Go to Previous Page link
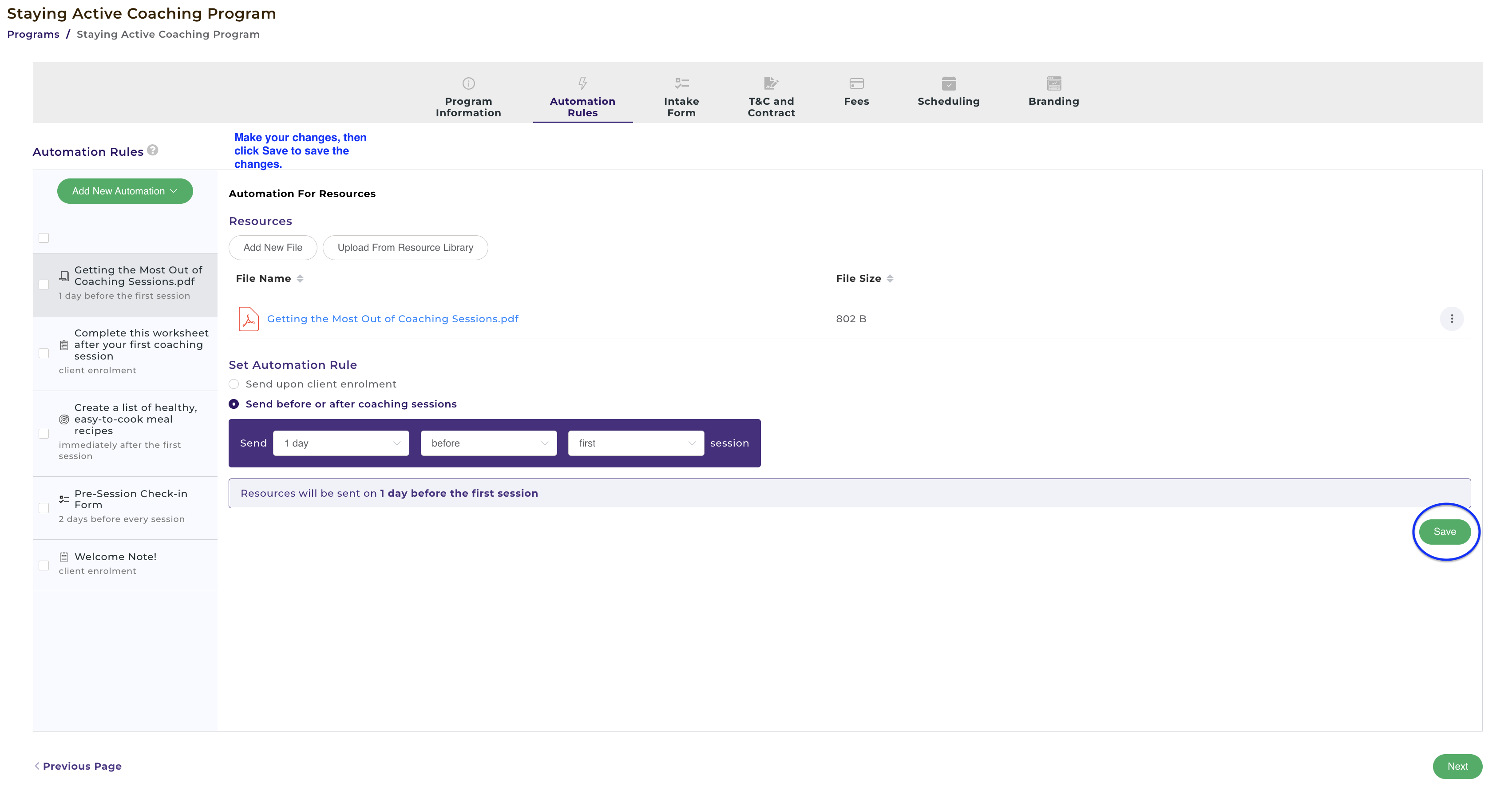 pos(78,766)
